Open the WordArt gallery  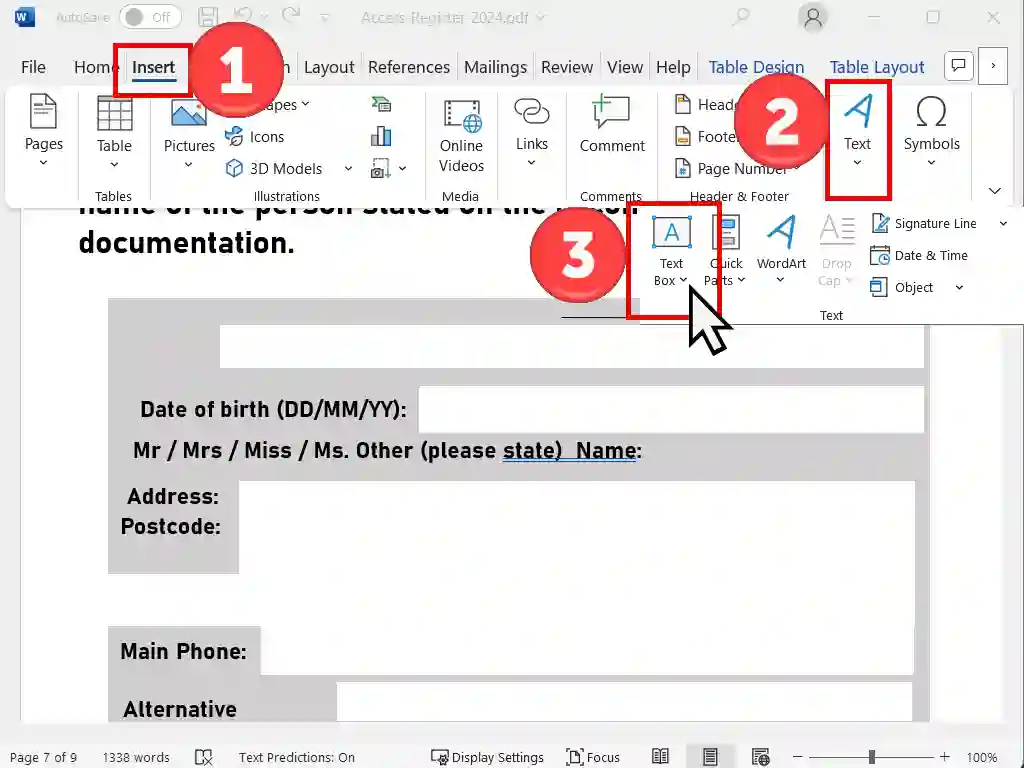point(781,248)
